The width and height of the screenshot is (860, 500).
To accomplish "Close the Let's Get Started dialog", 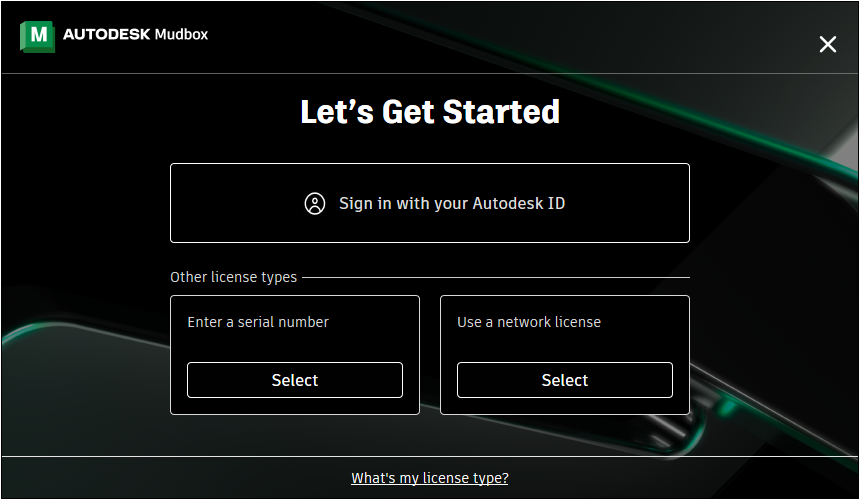I will point(828,44).
